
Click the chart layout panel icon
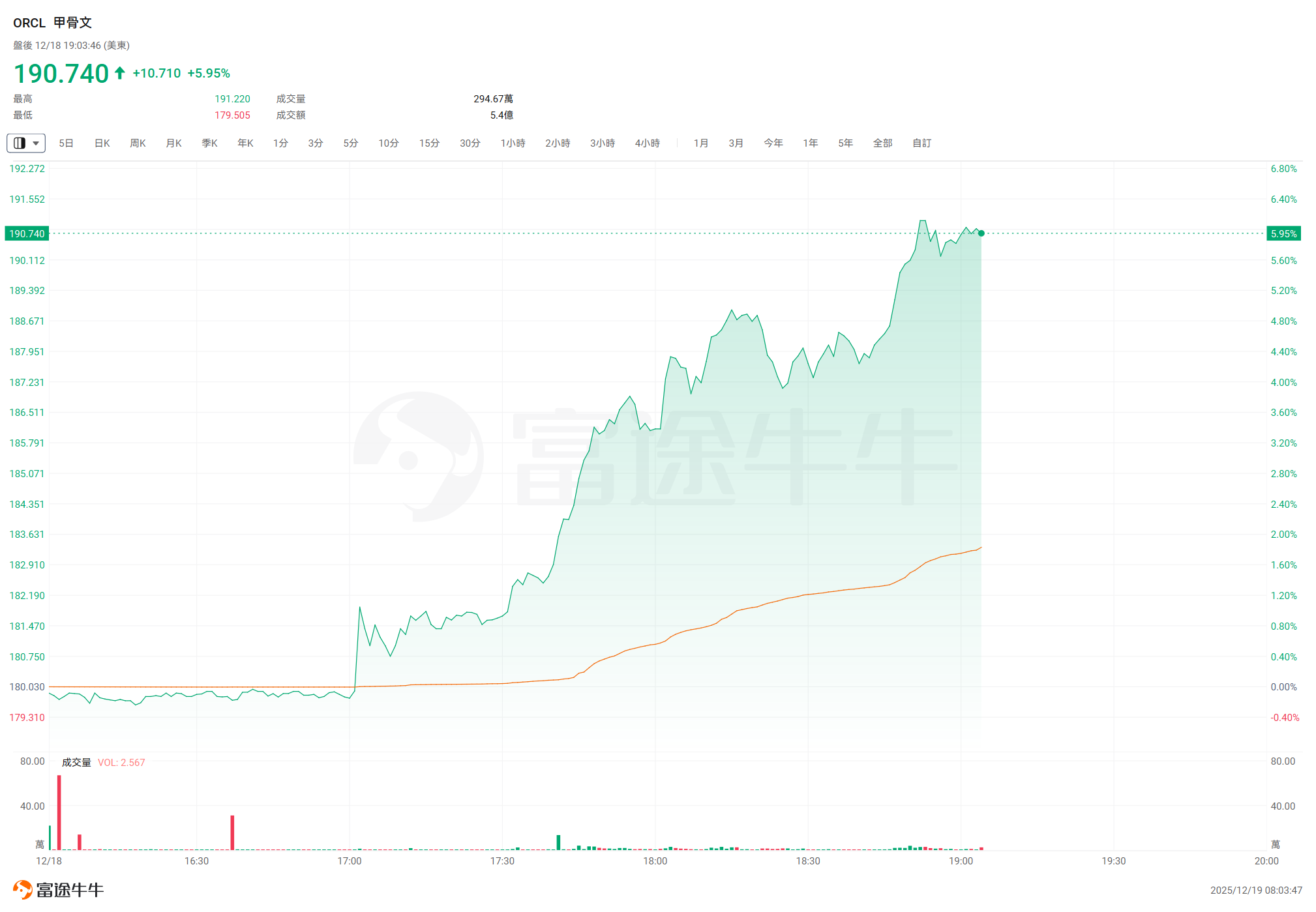(20, 143)
